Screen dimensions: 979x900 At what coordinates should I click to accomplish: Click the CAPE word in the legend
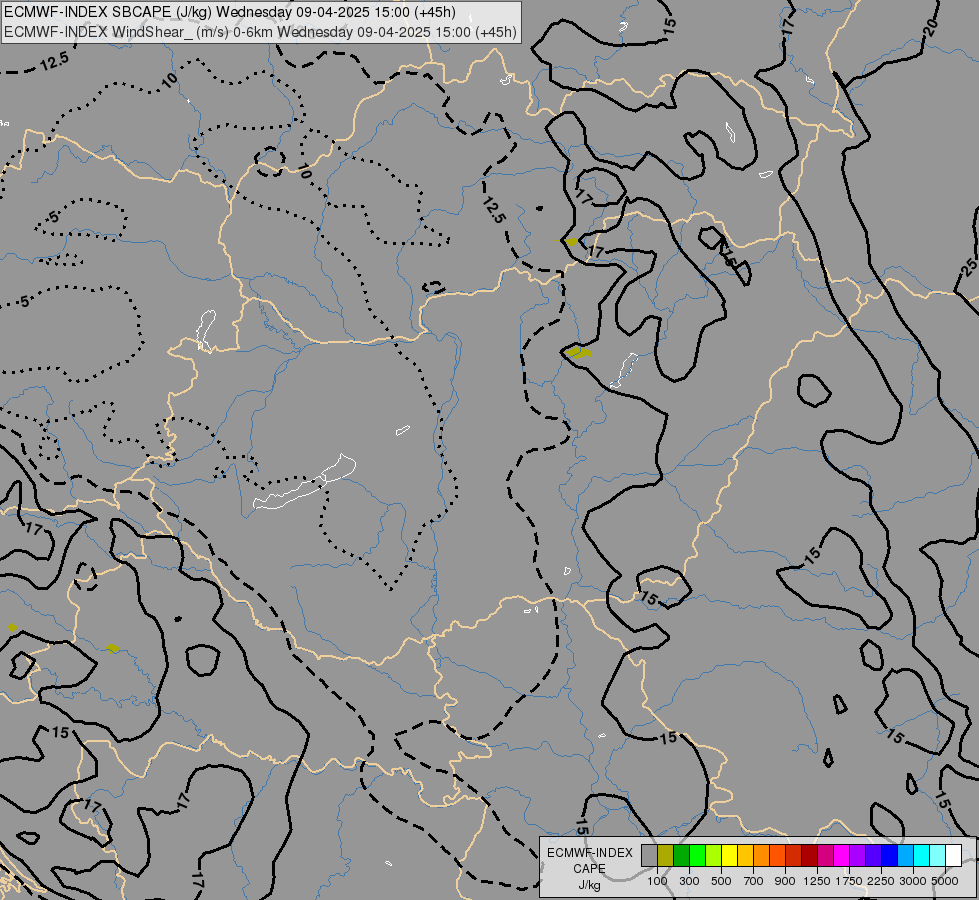click(x=589, y=869)
